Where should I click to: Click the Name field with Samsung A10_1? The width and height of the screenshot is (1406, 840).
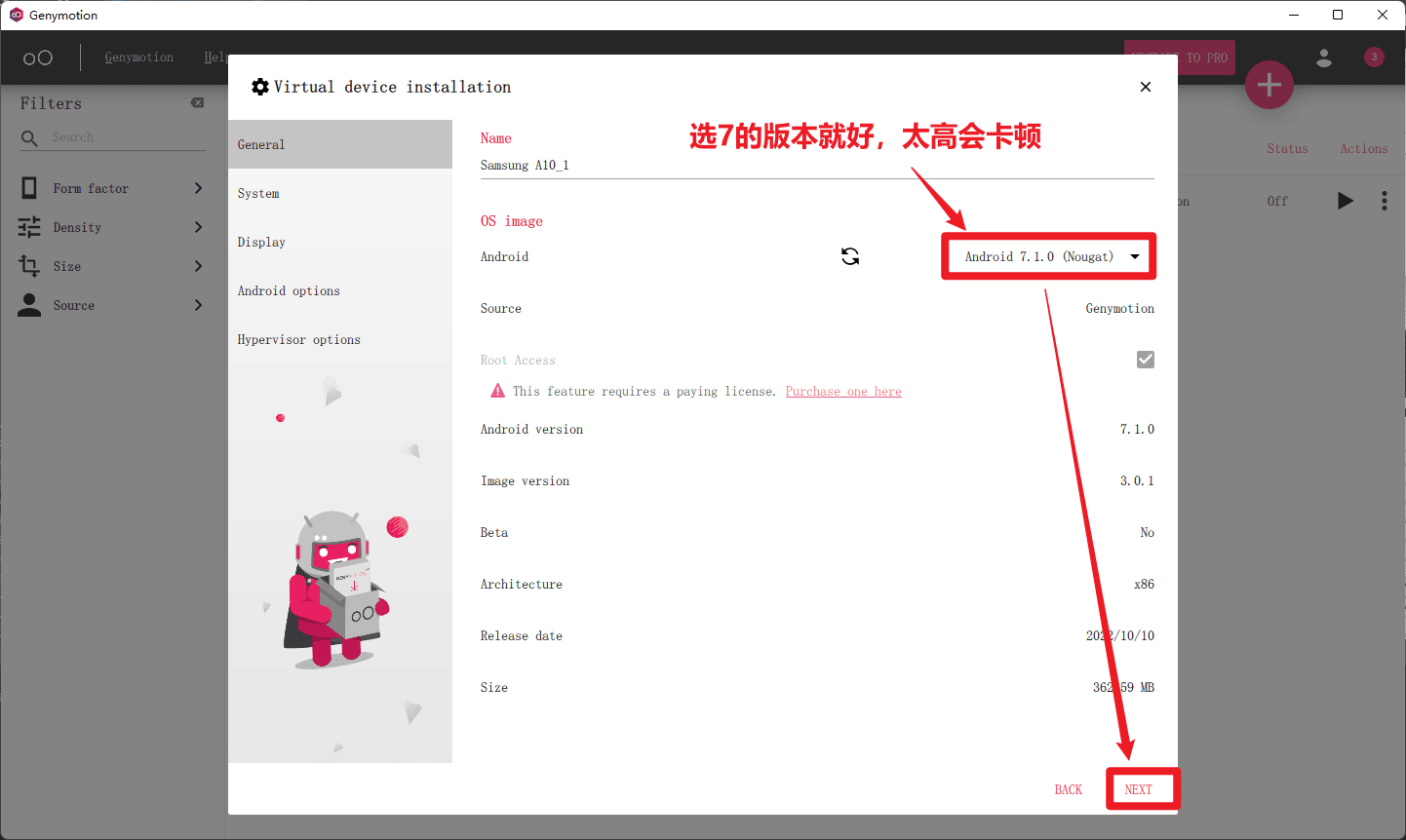coord(816,165)
